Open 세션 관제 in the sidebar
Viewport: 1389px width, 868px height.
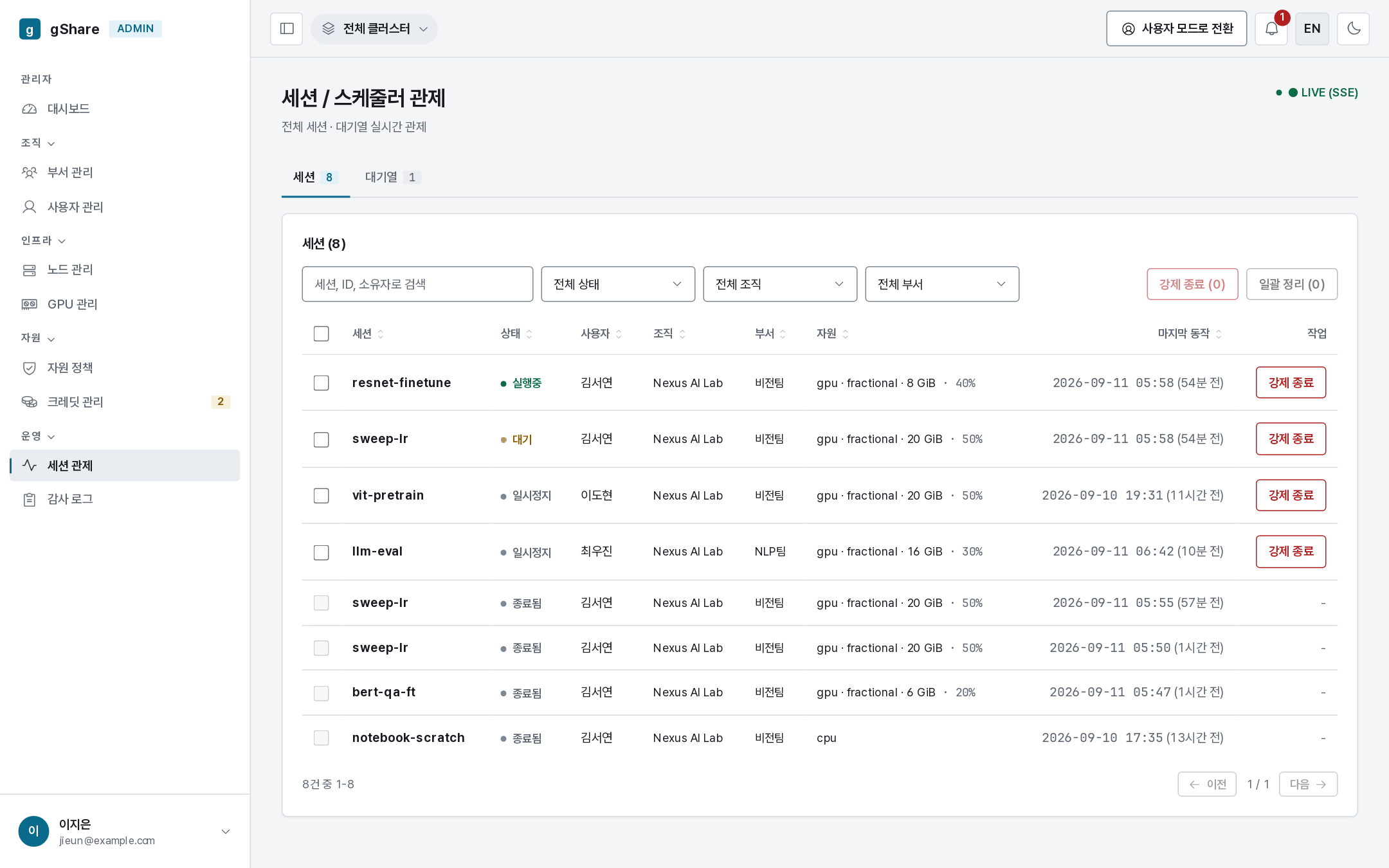coord(125,466)
